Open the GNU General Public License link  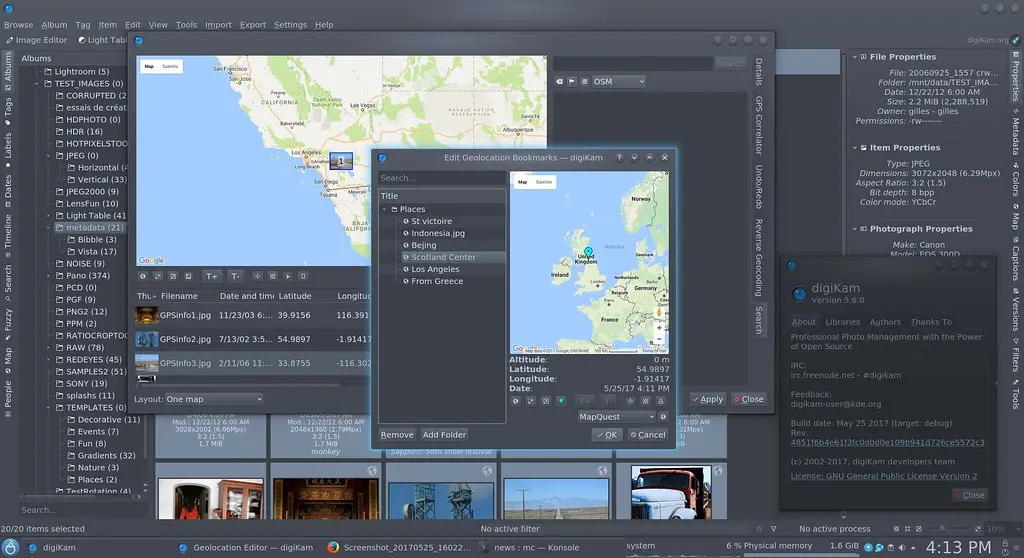884,476
